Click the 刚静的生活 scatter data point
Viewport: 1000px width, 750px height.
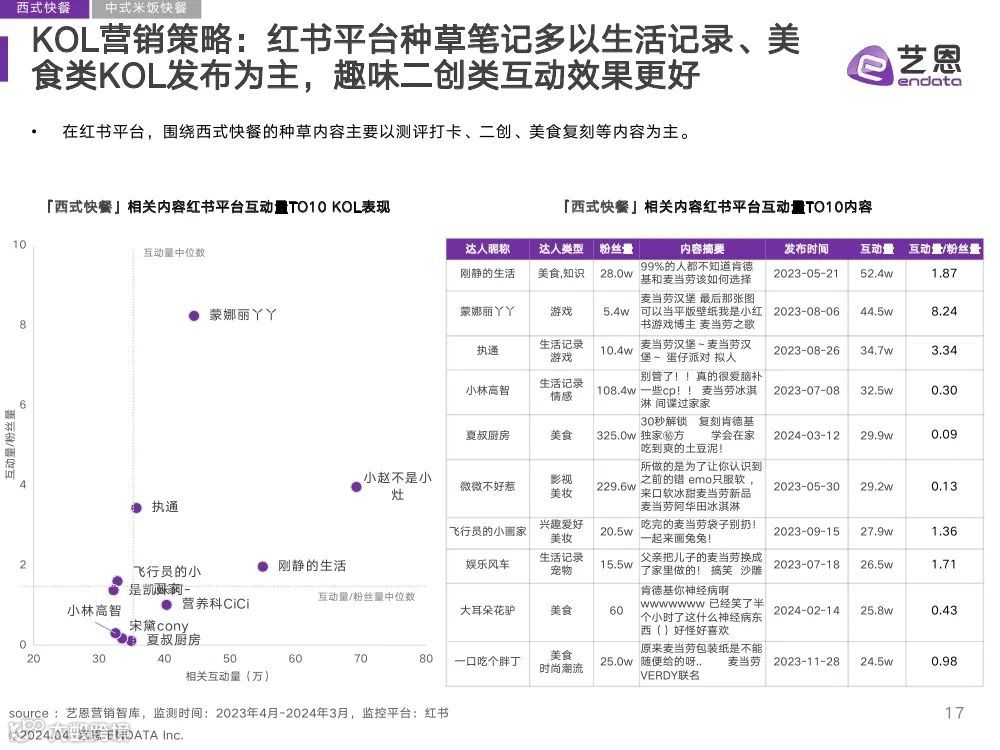pyautogui.click(x=262, y=566)
